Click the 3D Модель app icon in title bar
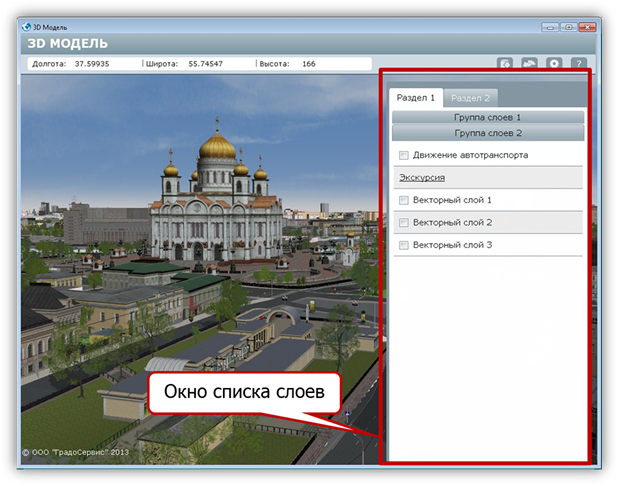 pyautogui.click(x=27, y=27)
